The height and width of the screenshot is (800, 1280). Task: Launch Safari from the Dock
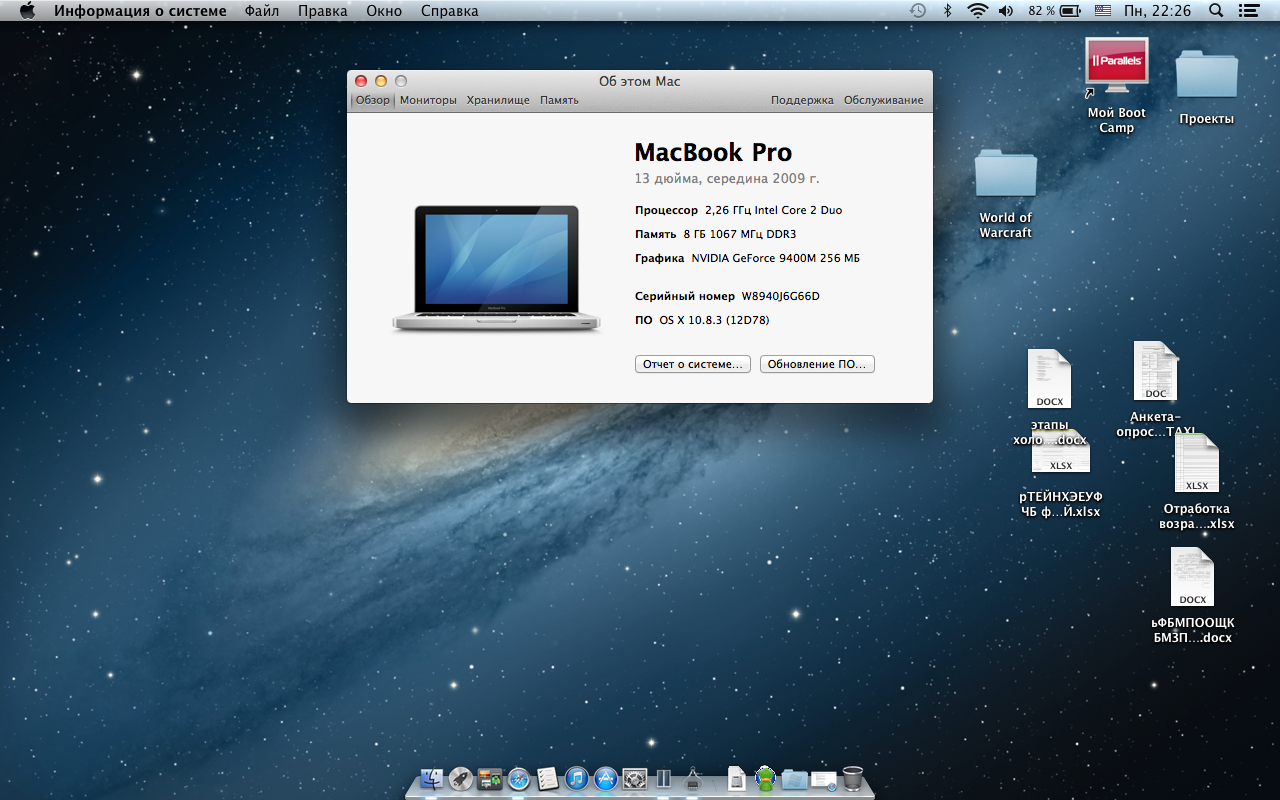click(x=518, y=779)
